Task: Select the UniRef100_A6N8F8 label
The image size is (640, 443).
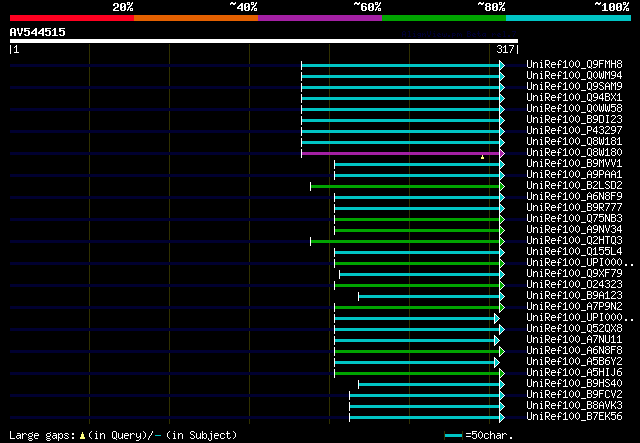Action: 574,351
